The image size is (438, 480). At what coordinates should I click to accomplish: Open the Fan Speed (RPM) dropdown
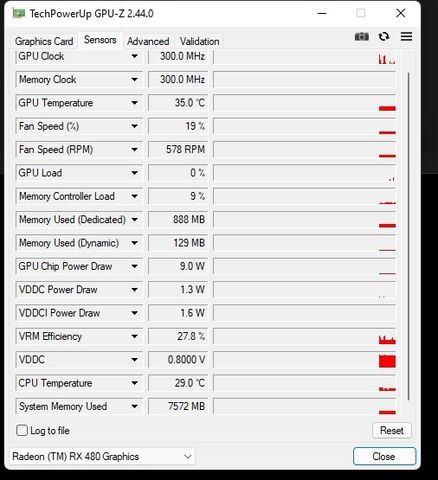(135, 149)
